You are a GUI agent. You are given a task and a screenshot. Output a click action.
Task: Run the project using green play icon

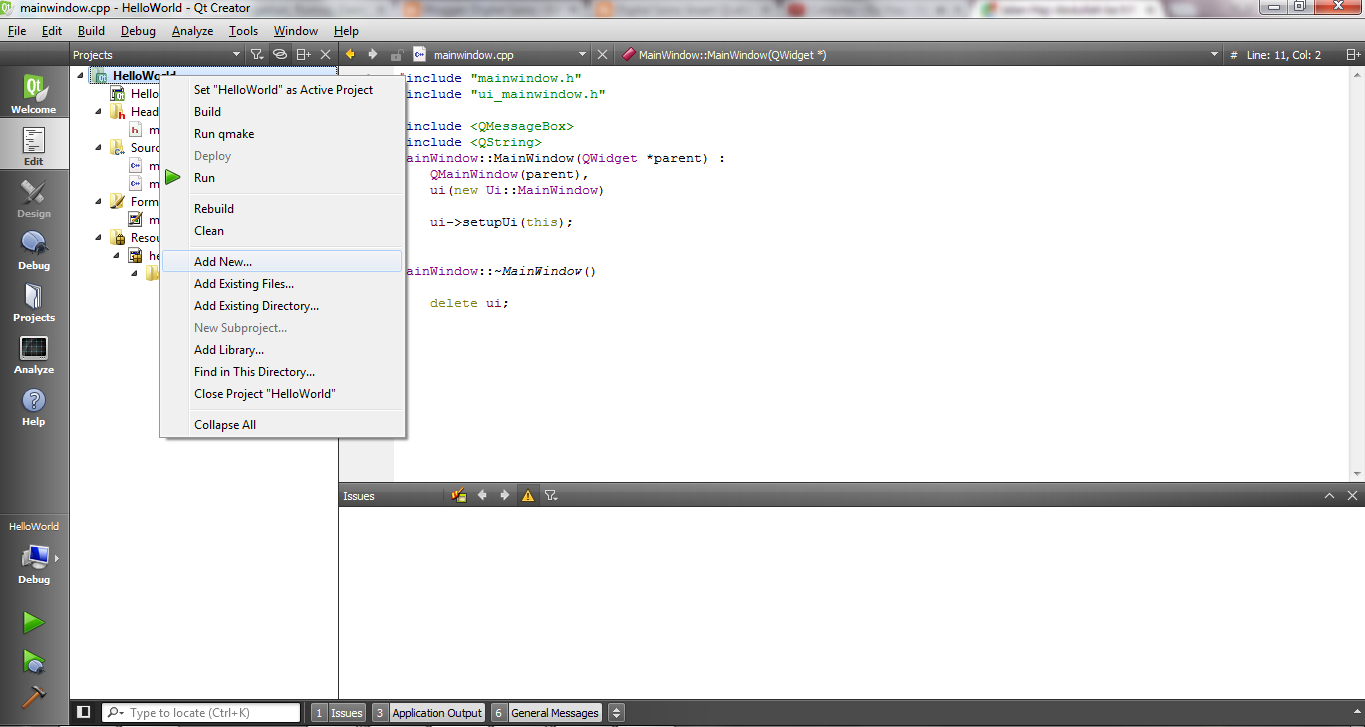click(x=33, y=622)
